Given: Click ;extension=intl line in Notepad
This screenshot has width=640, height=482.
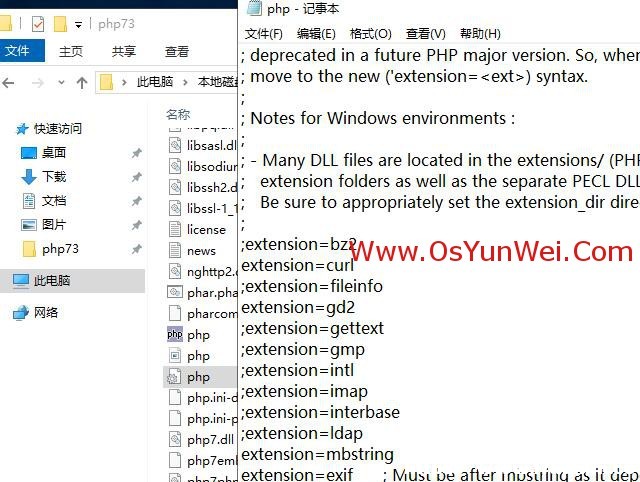Looking at the screenshot, I should pos(297,371).
